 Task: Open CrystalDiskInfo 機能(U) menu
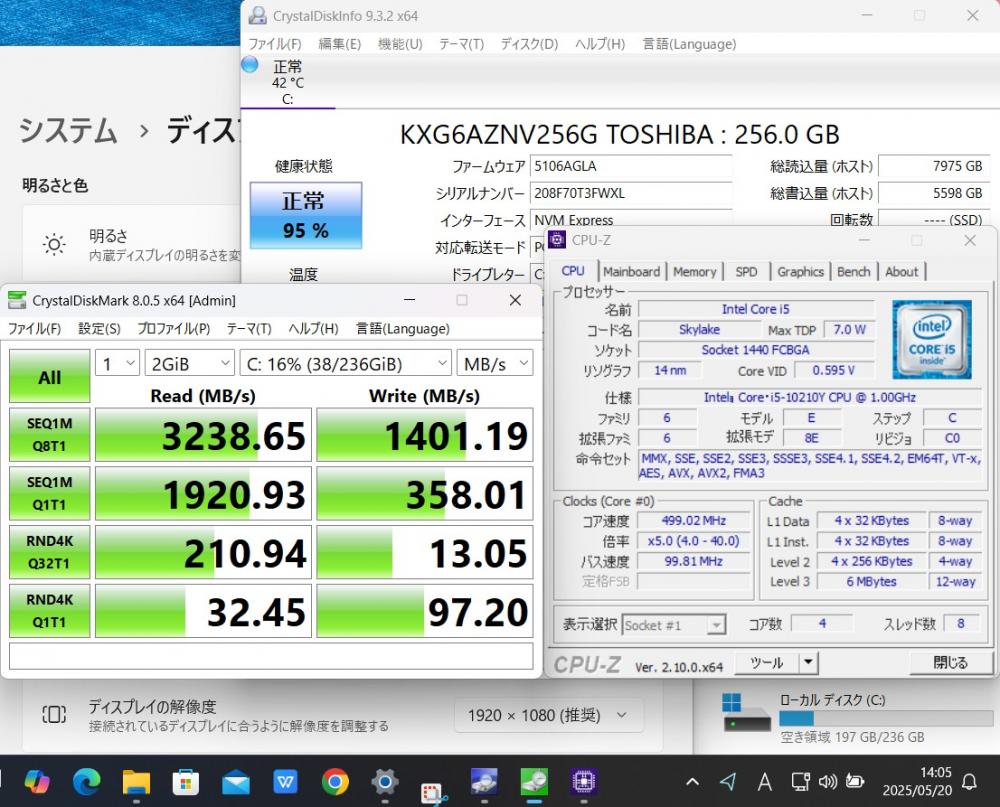400,44
